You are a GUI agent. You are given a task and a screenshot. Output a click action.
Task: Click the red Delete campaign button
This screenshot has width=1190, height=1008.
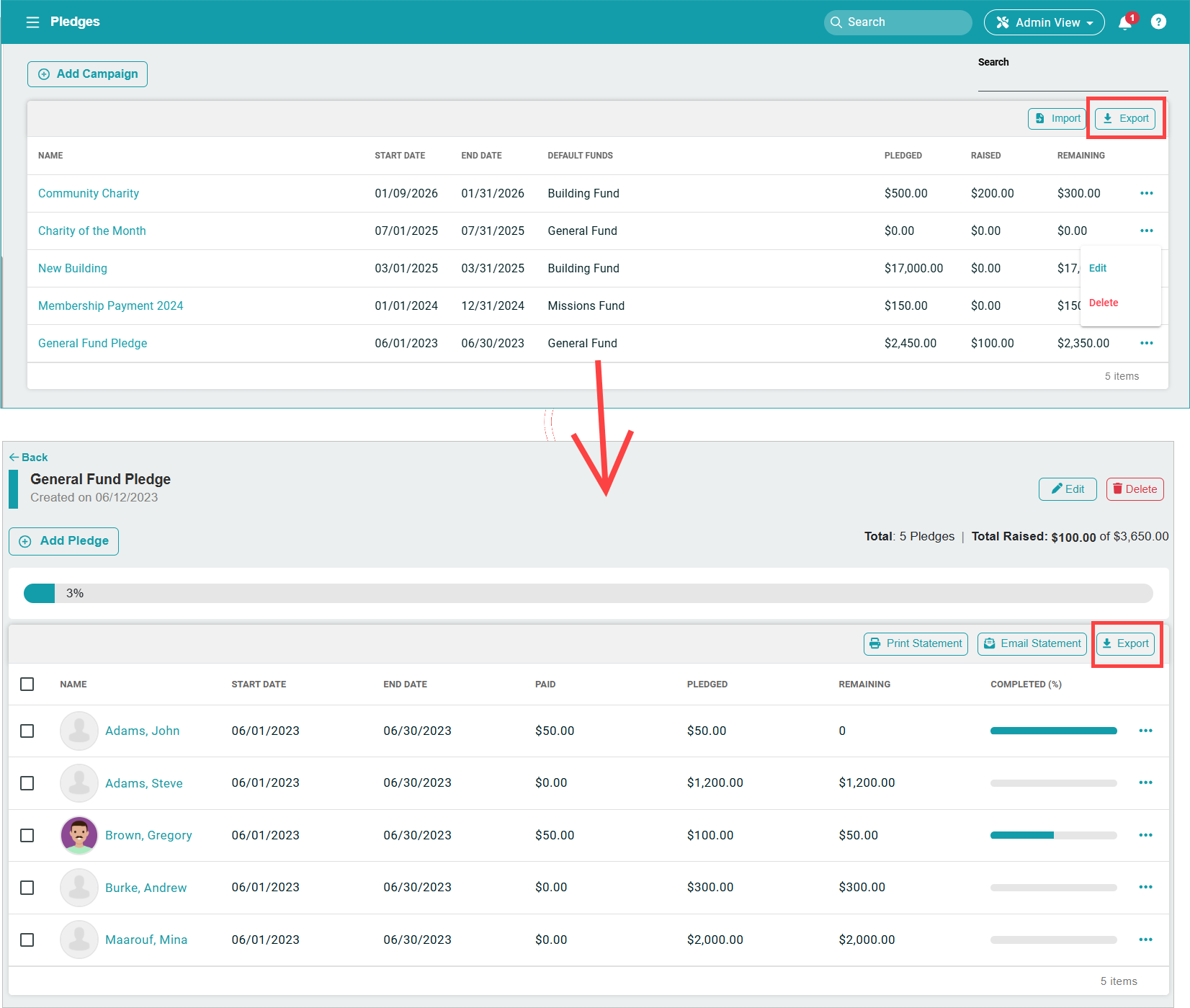pos(1135,489)
